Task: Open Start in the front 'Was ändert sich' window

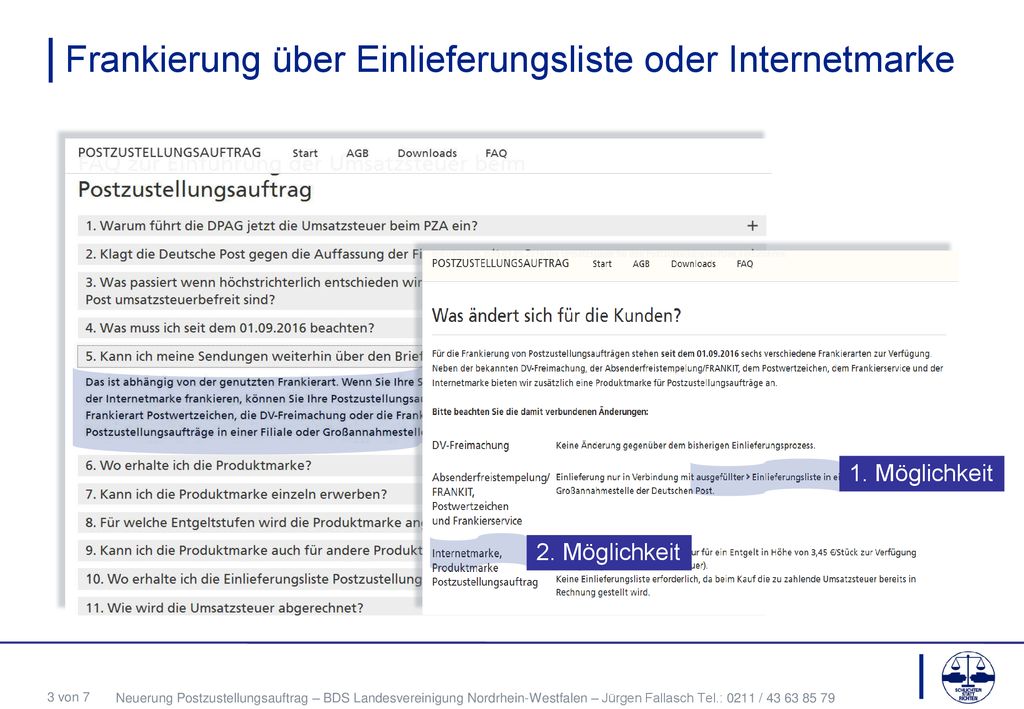Action: tap(602, 264)
